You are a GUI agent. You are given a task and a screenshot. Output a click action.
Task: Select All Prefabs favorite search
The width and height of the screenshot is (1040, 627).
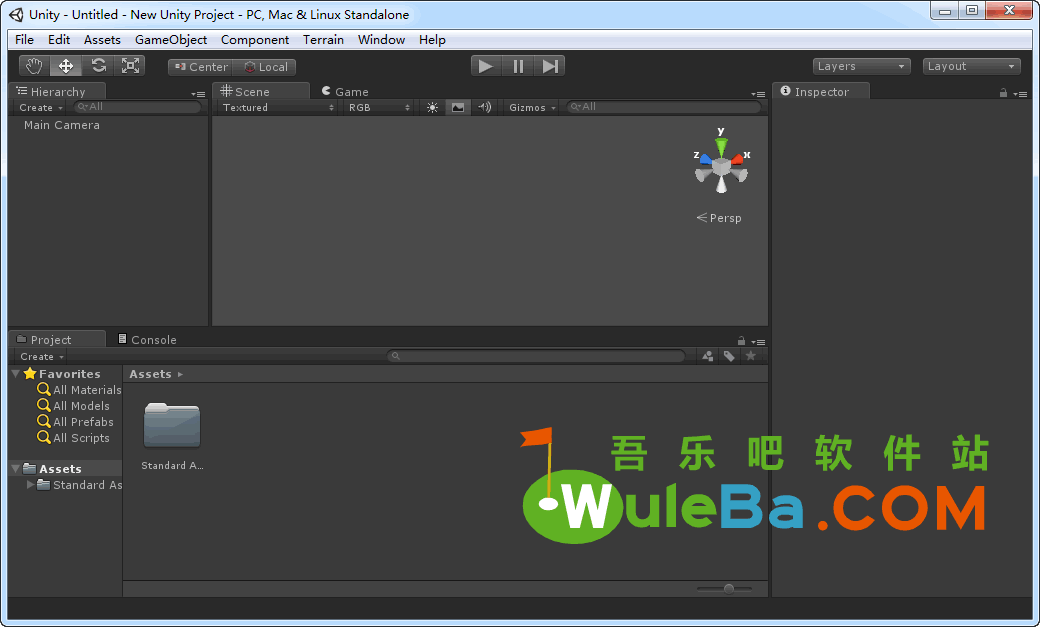(76, 421)
